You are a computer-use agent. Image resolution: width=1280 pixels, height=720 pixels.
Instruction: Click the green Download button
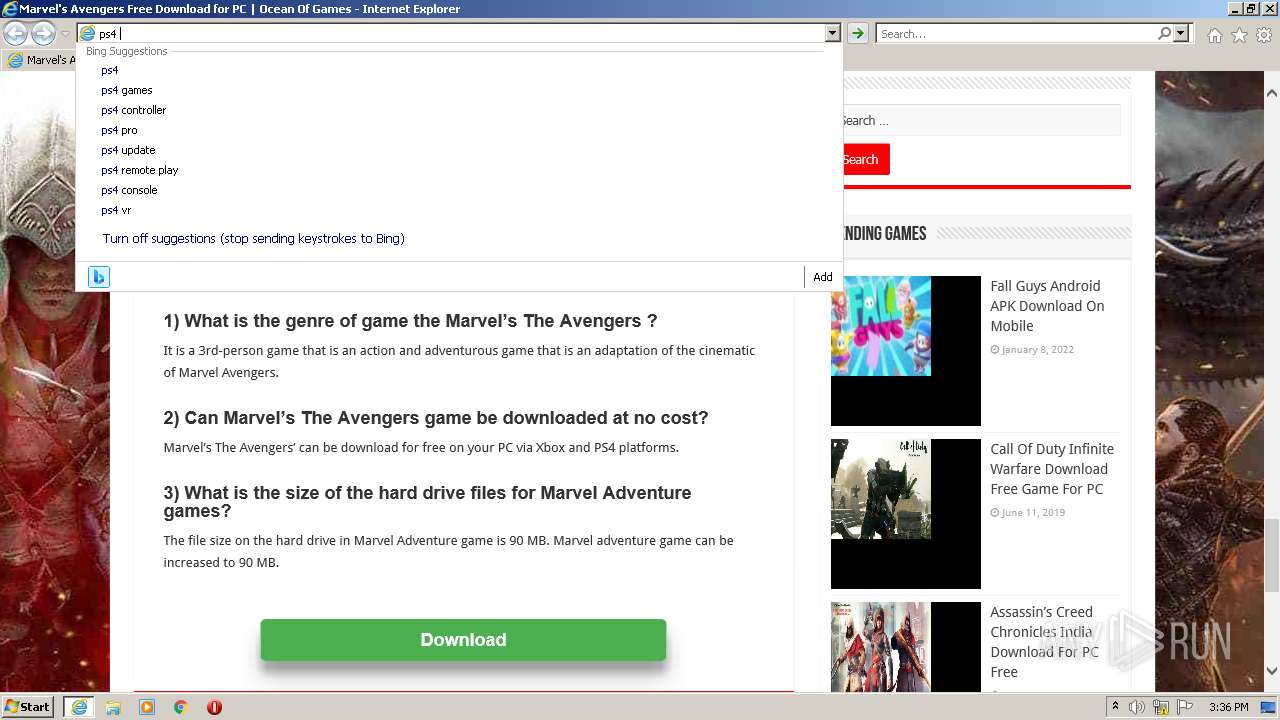tap(463, 640)
